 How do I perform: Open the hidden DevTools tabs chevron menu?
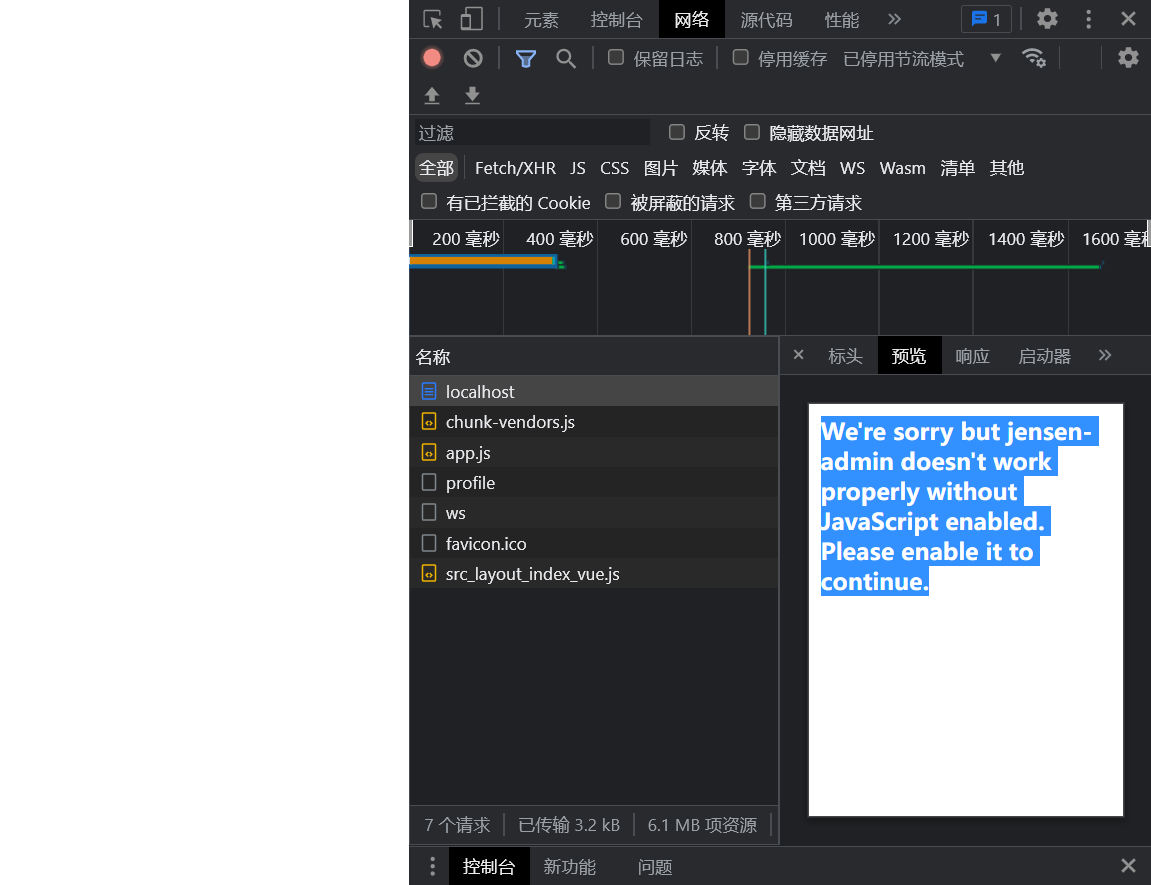(894, 19)
